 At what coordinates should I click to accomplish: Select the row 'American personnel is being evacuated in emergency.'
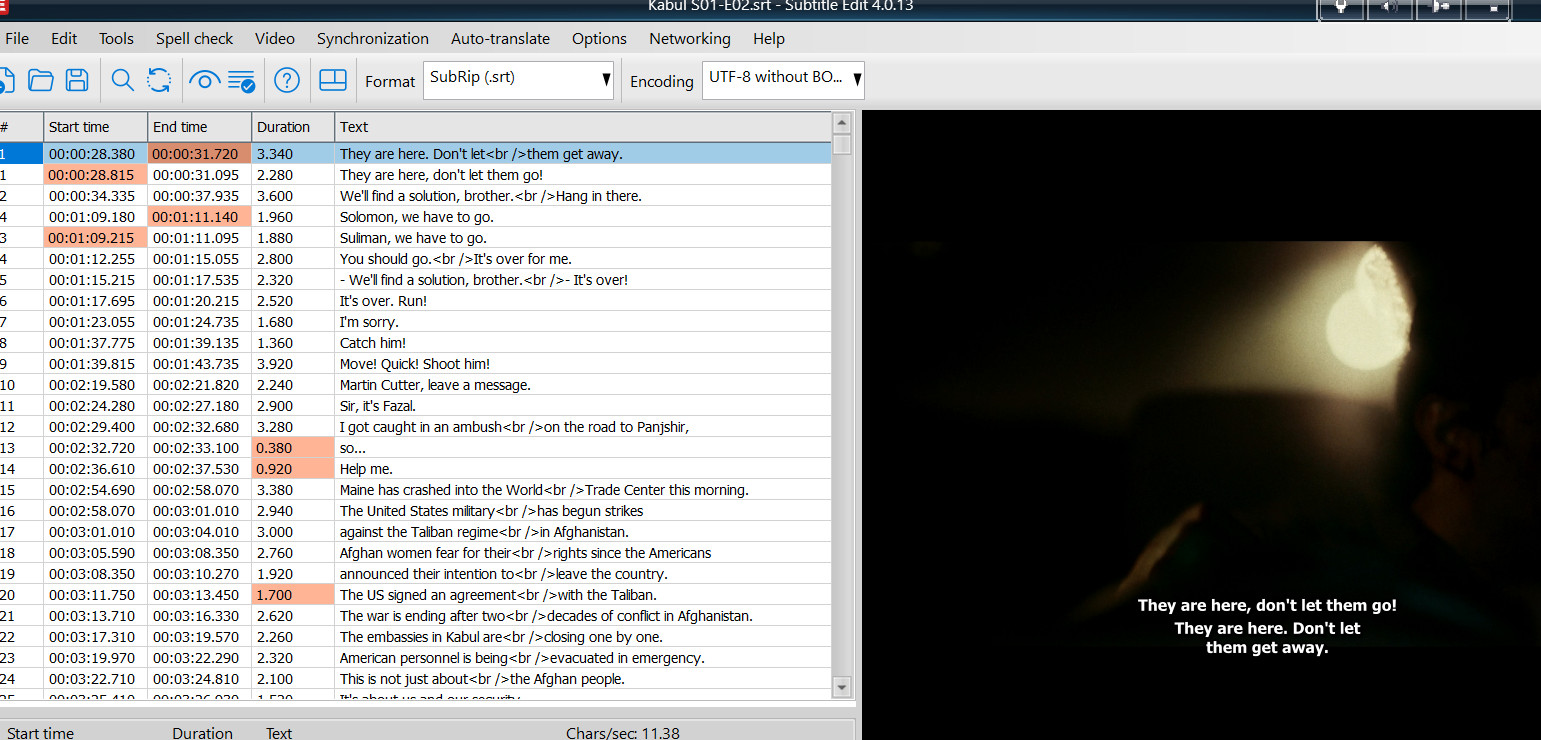416,658
